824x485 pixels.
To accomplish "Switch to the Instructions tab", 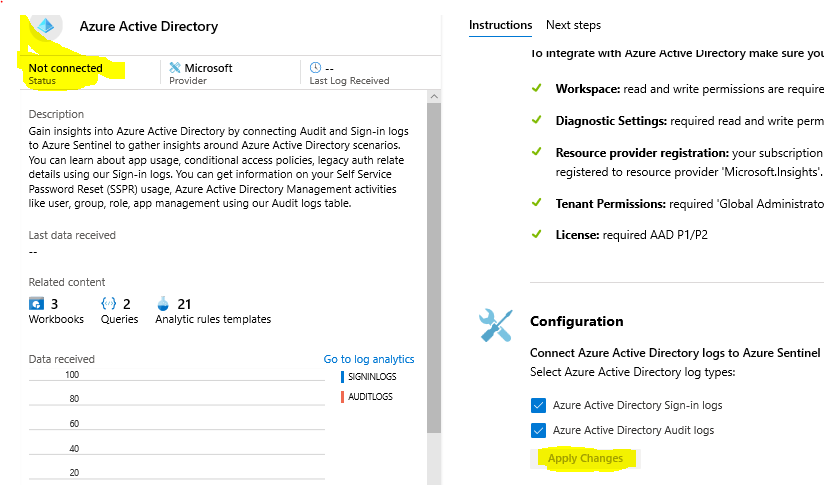I will coord(500,25).
